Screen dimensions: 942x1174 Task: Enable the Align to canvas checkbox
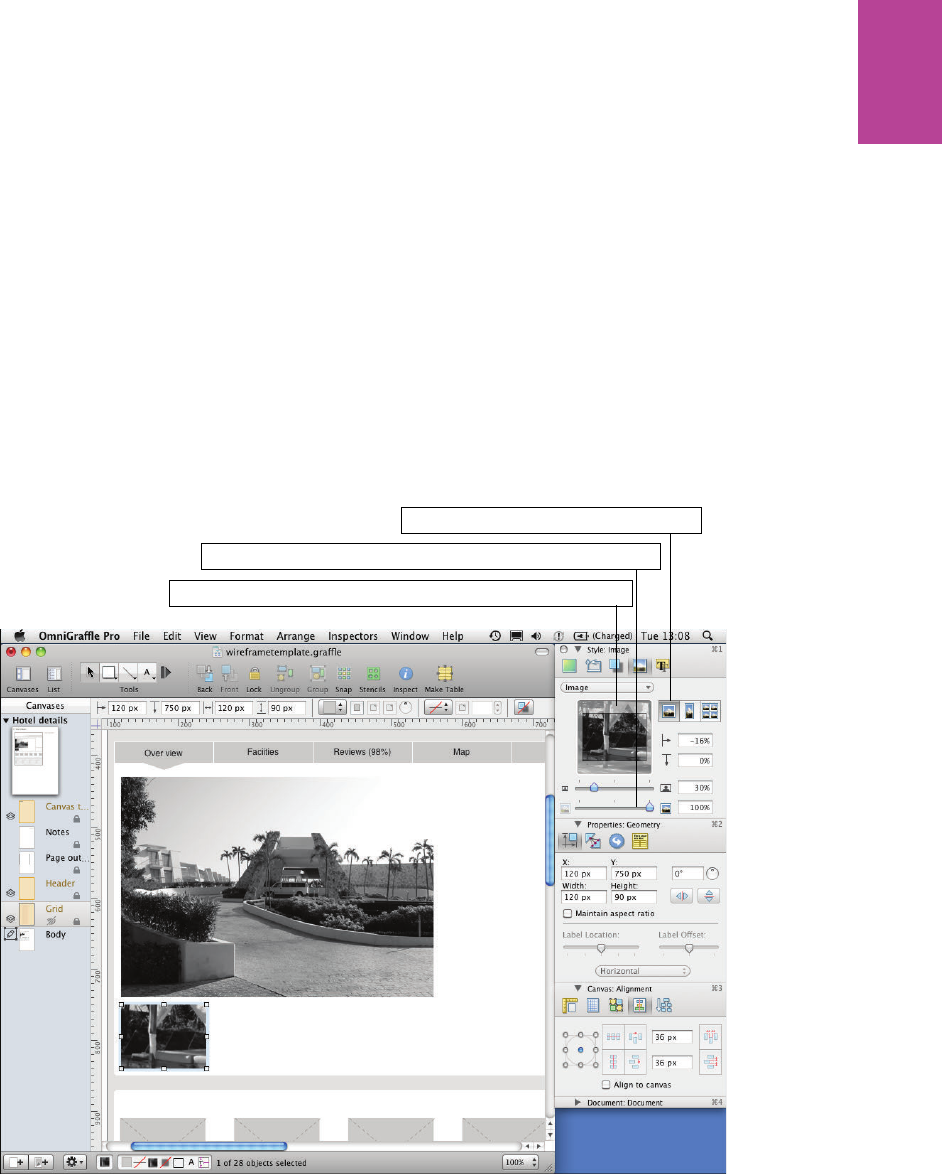click(x=606, y=1084)
